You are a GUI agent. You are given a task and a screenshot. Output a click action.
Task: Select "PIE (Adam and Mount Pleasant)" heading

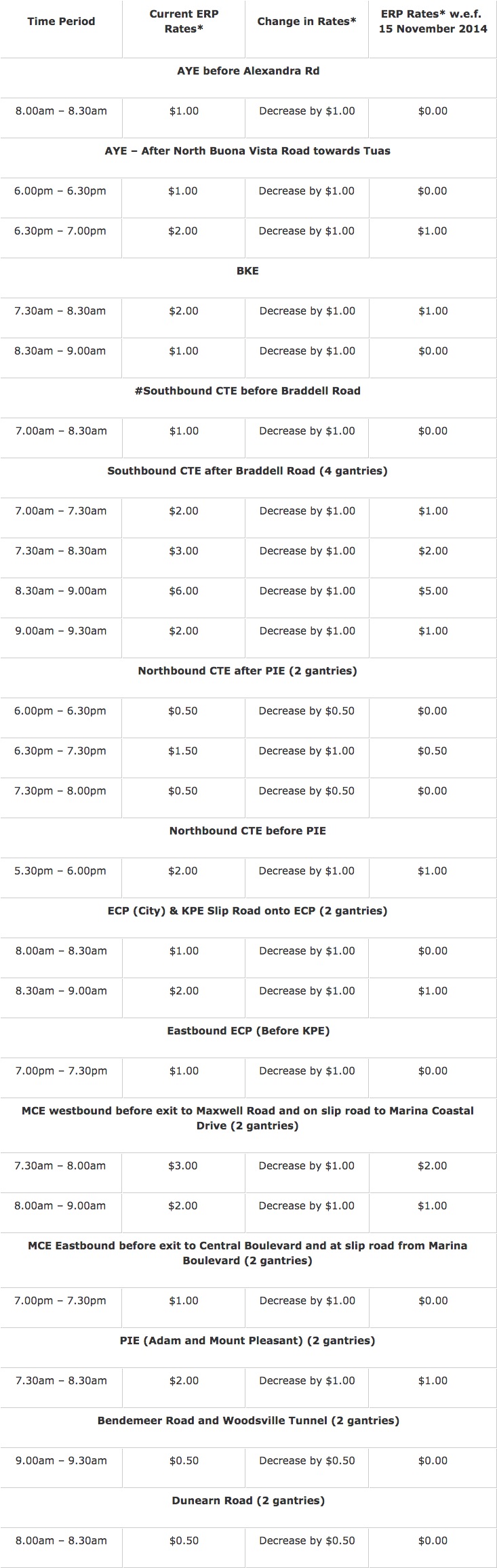click(248, 1341)
